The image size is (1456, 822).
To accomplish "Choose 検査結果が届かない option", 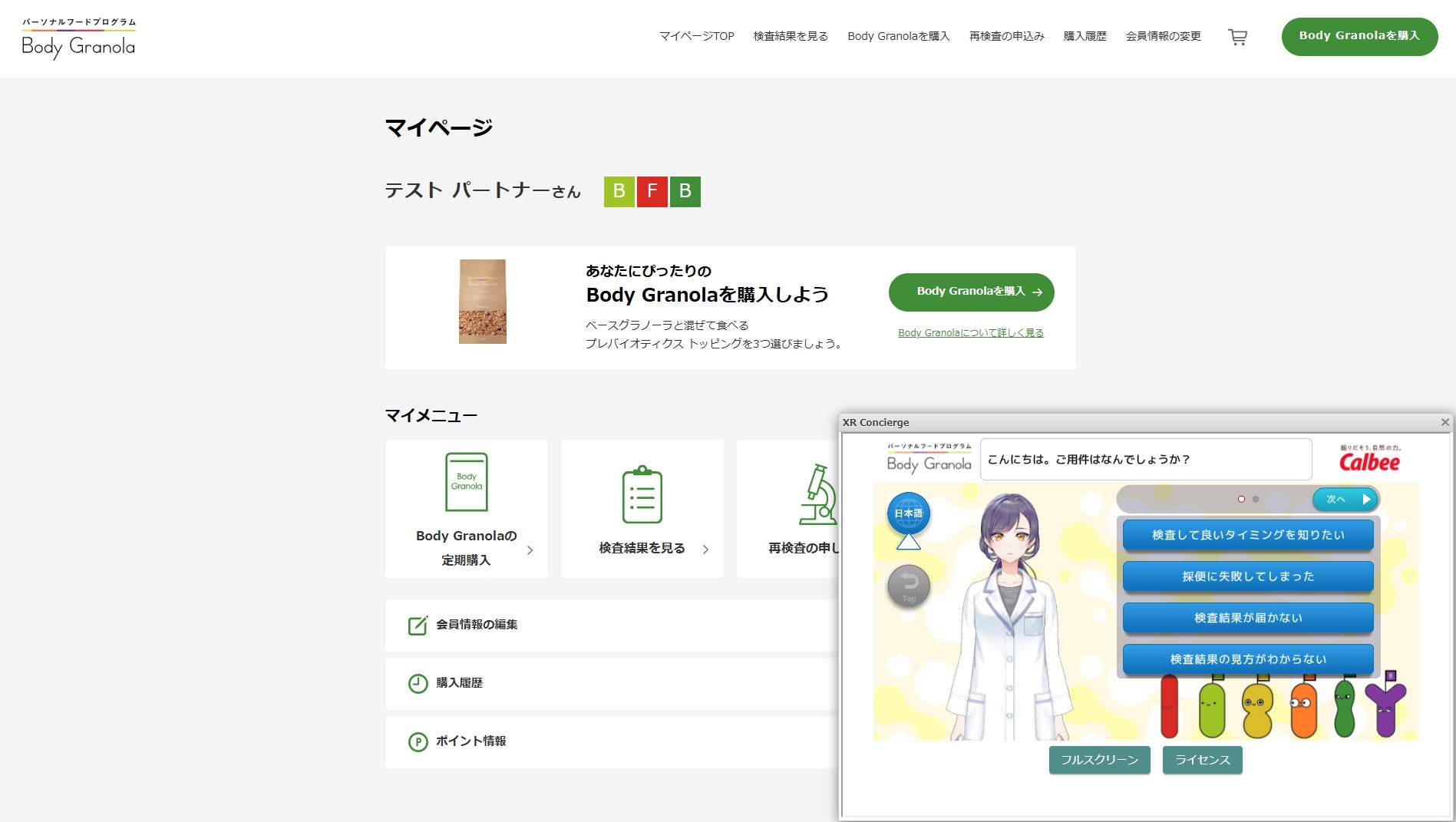I will pos(1248,618).
